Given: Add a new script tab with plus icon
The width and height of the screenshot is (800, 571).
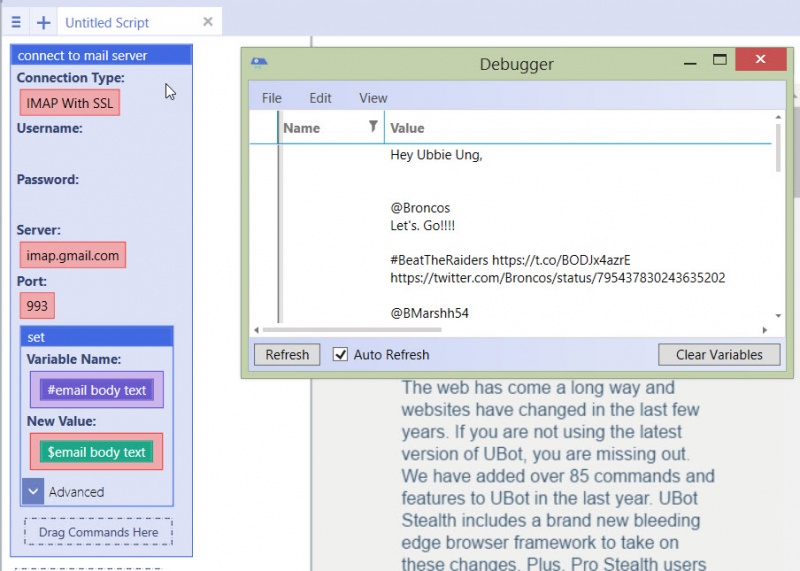Looking at the screenshot, I should point(43,22).
